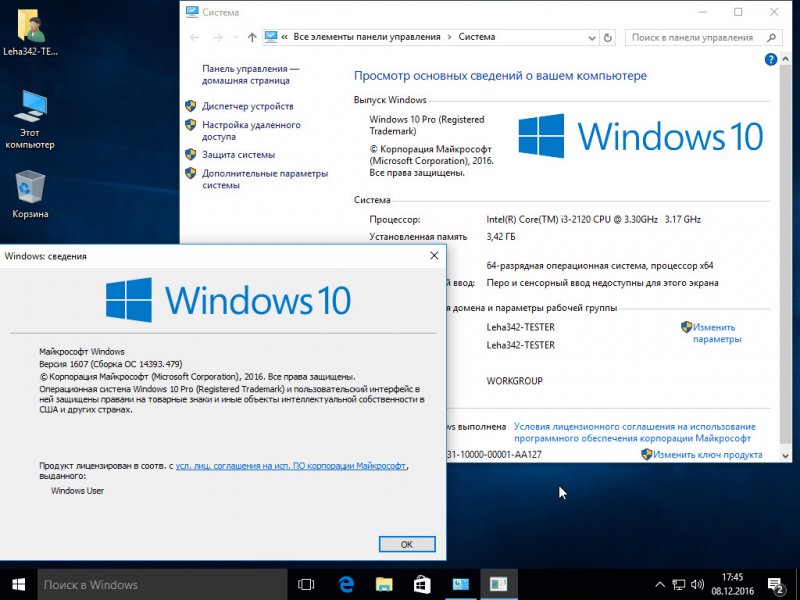The image size is (800, 600).
Task: Open the Leha342-TESTER user folder desktop icon
Action: click(x=30, y=31)
